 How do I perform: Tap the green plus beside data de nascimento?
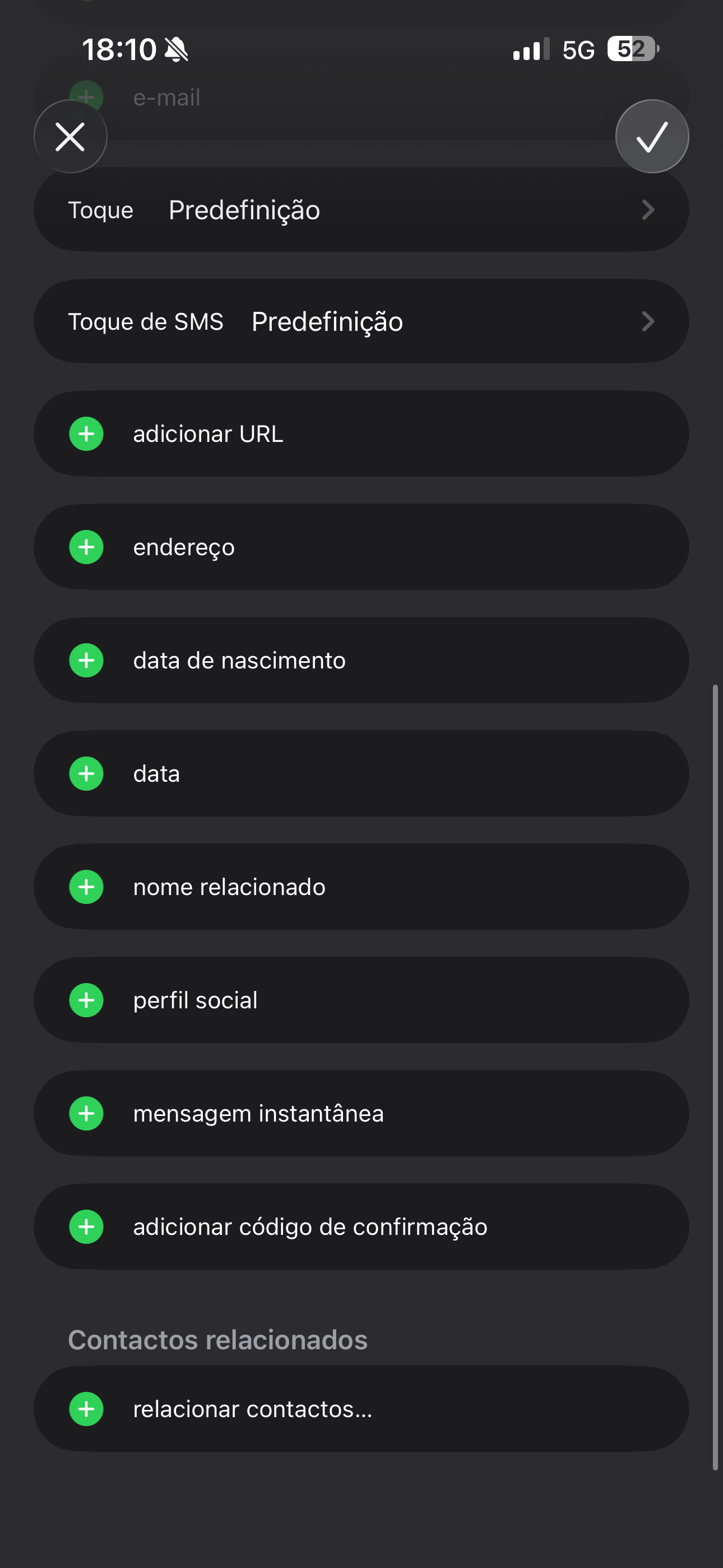(x=86, y=661)
